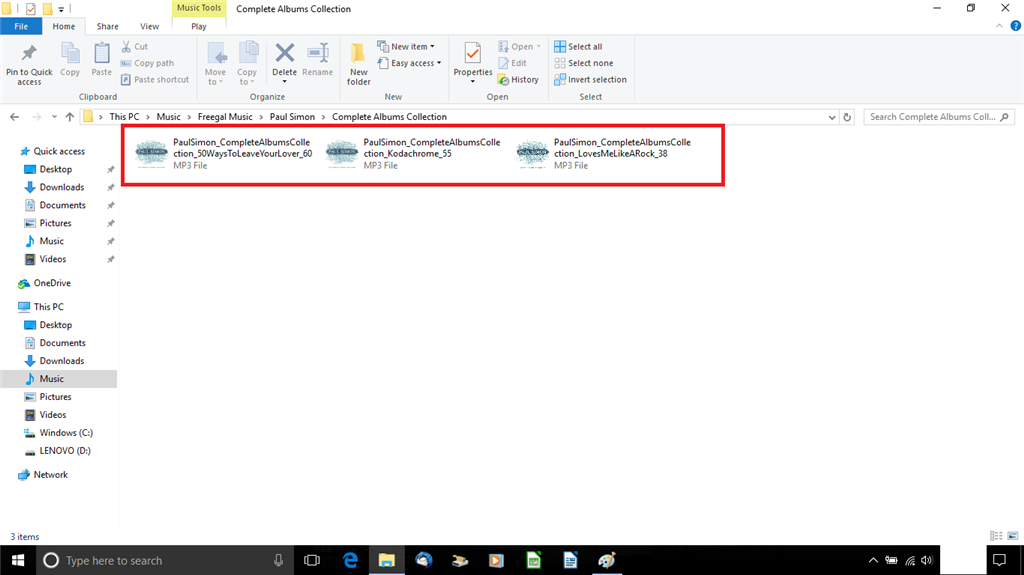Launch Microsoft Edge from taskbar
This screenshot has width=1024, height=575.
click(x=351, y=560)
